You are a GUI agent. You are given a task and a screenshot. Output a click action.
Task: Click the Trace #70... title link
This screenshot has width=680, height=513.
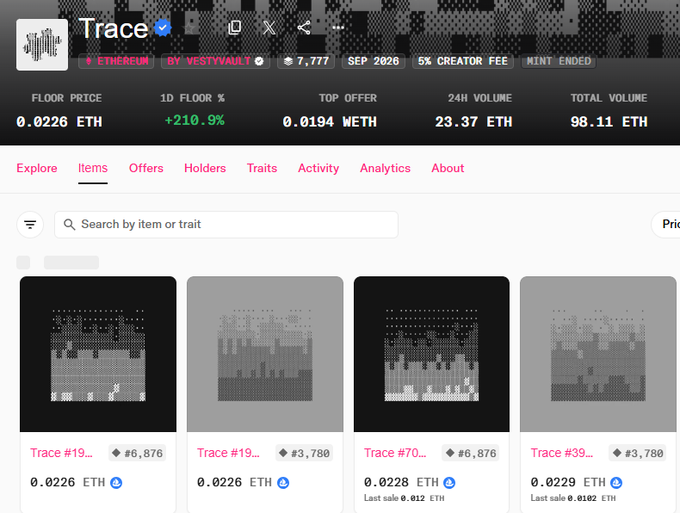click(x=395, y=453)
